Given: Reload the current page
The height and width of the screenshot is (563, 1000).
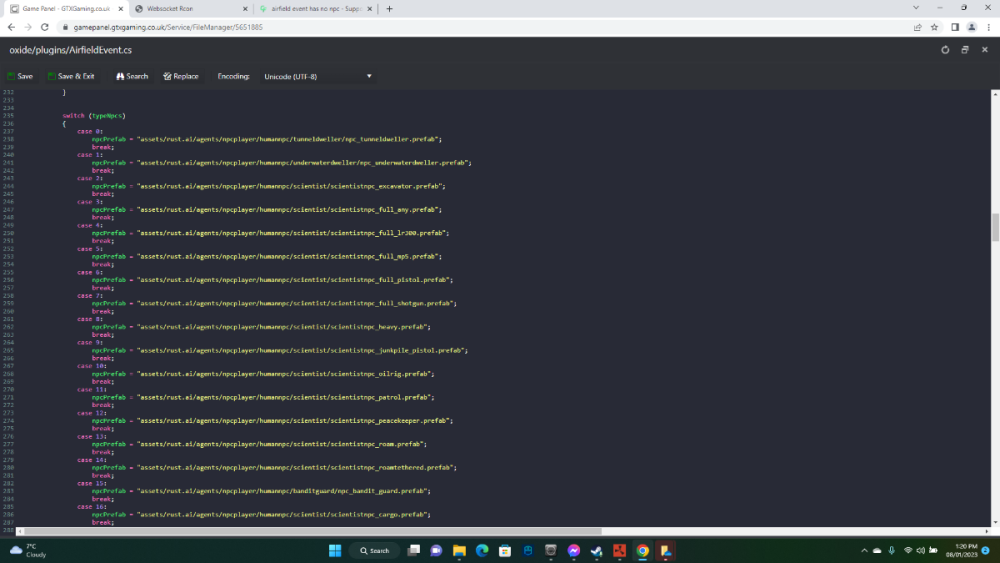Looking at the screenshot, I should (x=45, y=27).
